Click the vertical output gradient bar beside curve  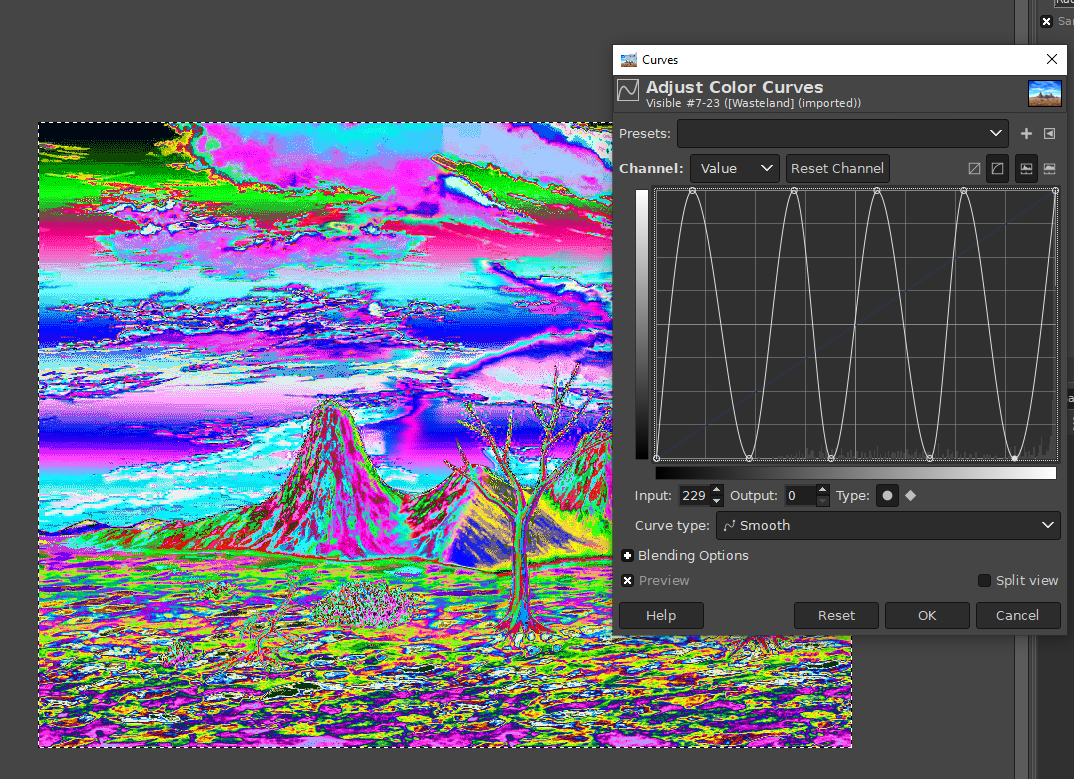click(x=642, y=324)
